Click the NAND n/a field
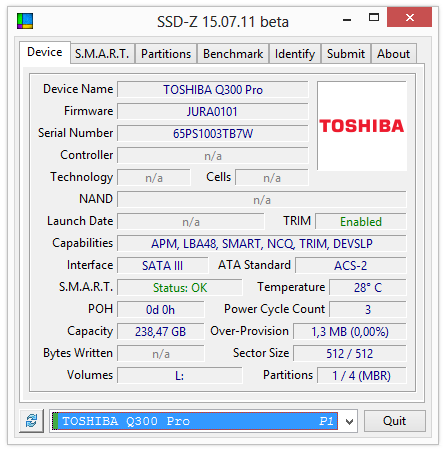The width and height of the screenshot is (446, 450). 262,200
